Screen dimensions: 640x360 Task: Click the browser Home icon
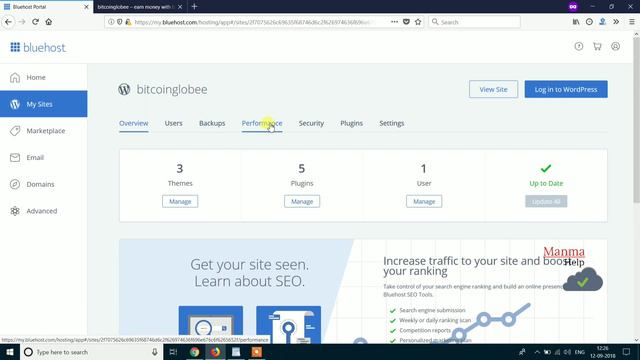click(49, 22)
